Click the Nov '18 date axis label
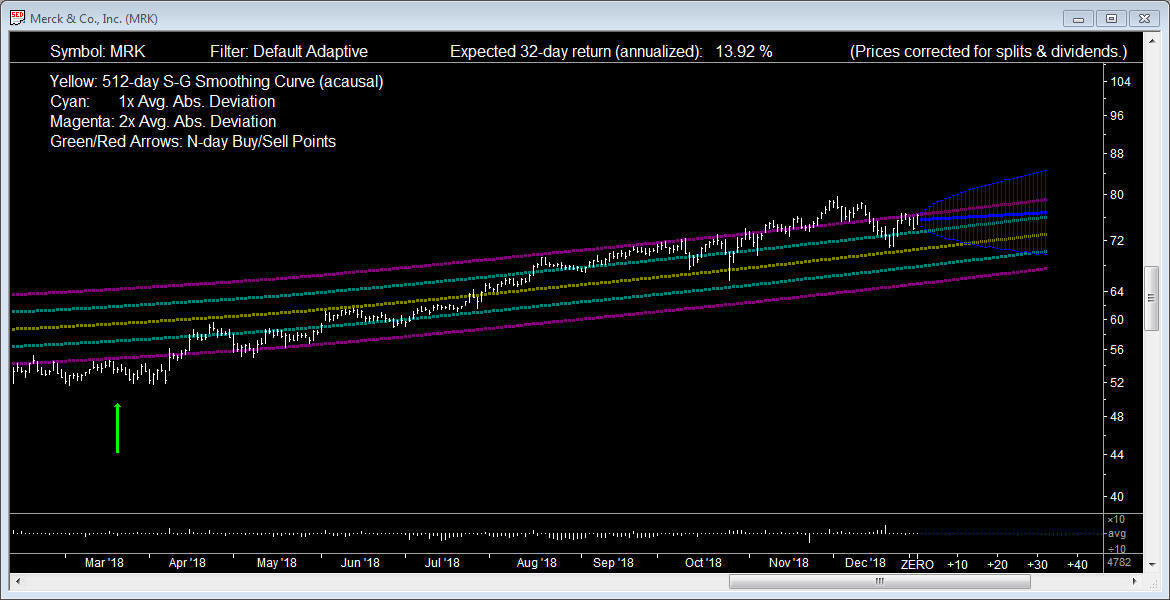 pos(789,563)
